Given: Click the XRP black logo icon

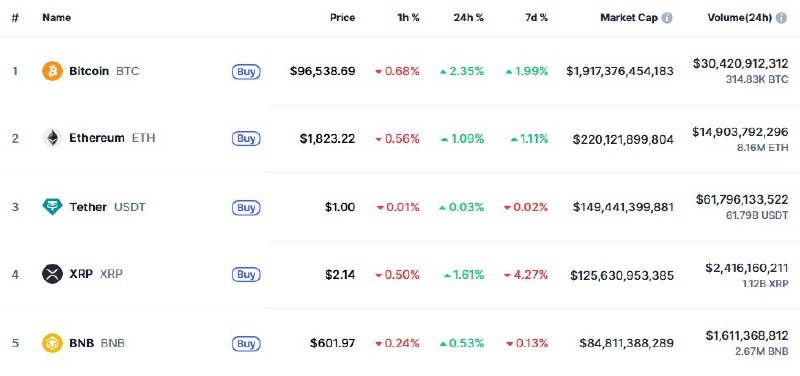Looking at the screenshot, I should 53,274.
